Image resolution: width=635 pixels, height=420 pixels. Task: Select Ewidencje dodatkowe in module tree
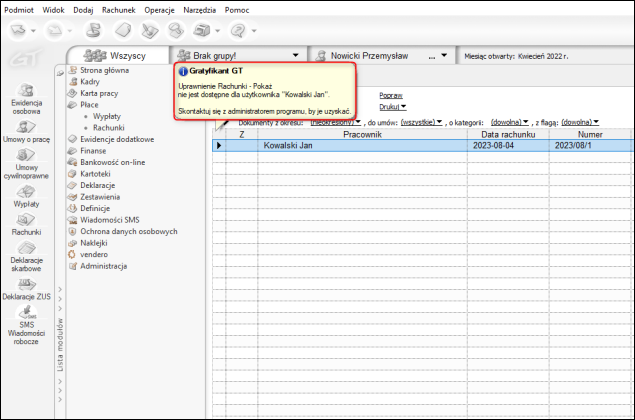click(117, 139)
